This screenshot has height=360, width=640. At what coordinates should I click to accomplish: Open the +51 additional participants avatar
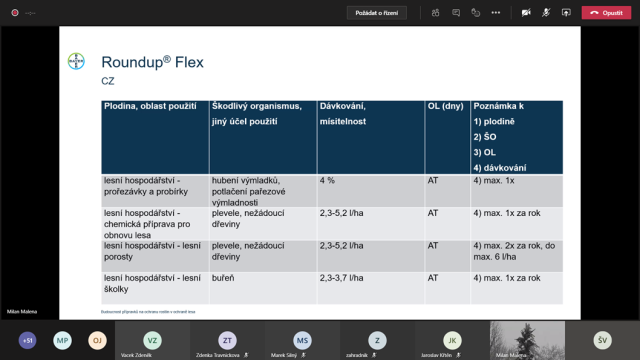(x=27, y=340)
